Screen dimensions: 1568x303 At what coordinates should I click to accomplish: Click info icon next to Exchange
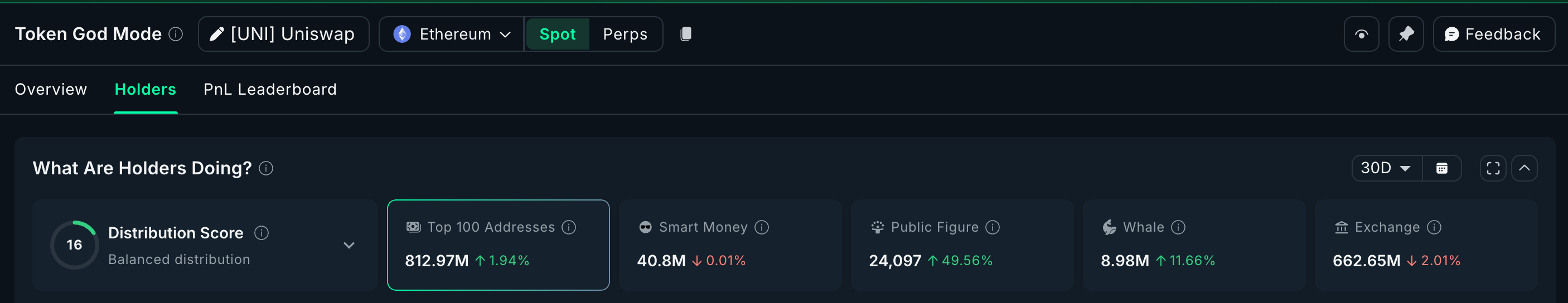1434,228
